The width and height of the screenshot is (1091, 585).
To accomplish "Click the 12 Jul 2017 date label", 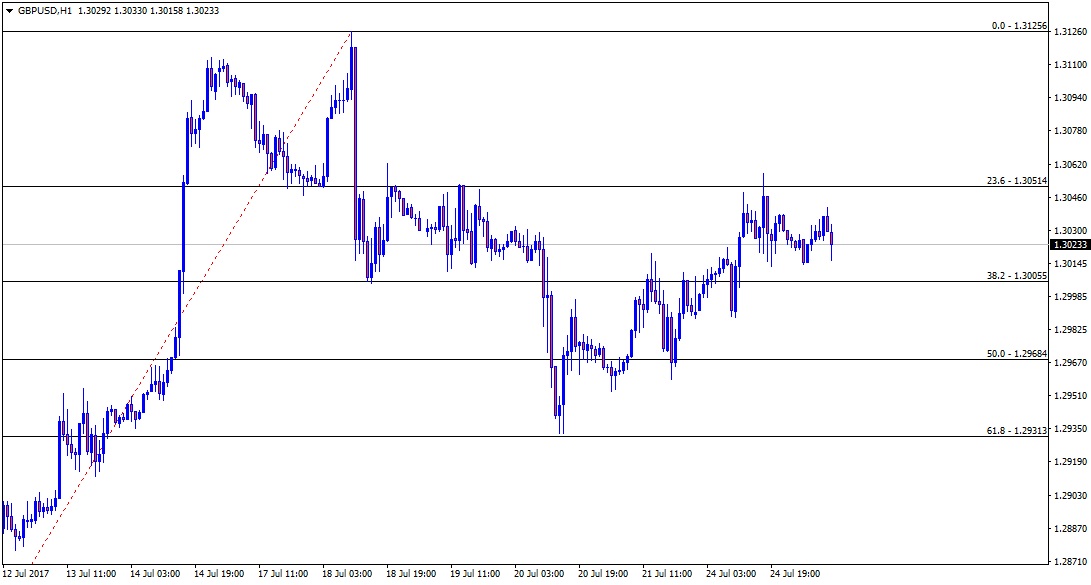I will pyautogui.click(x=26, y=574).
